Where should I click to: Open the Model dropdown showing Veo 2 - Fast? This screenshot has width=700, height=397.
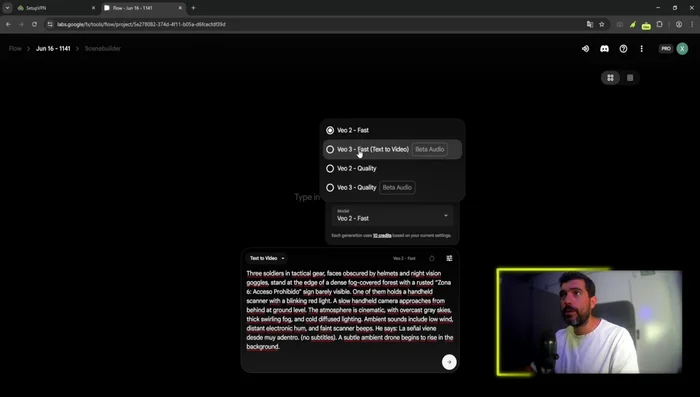point(392,215)
